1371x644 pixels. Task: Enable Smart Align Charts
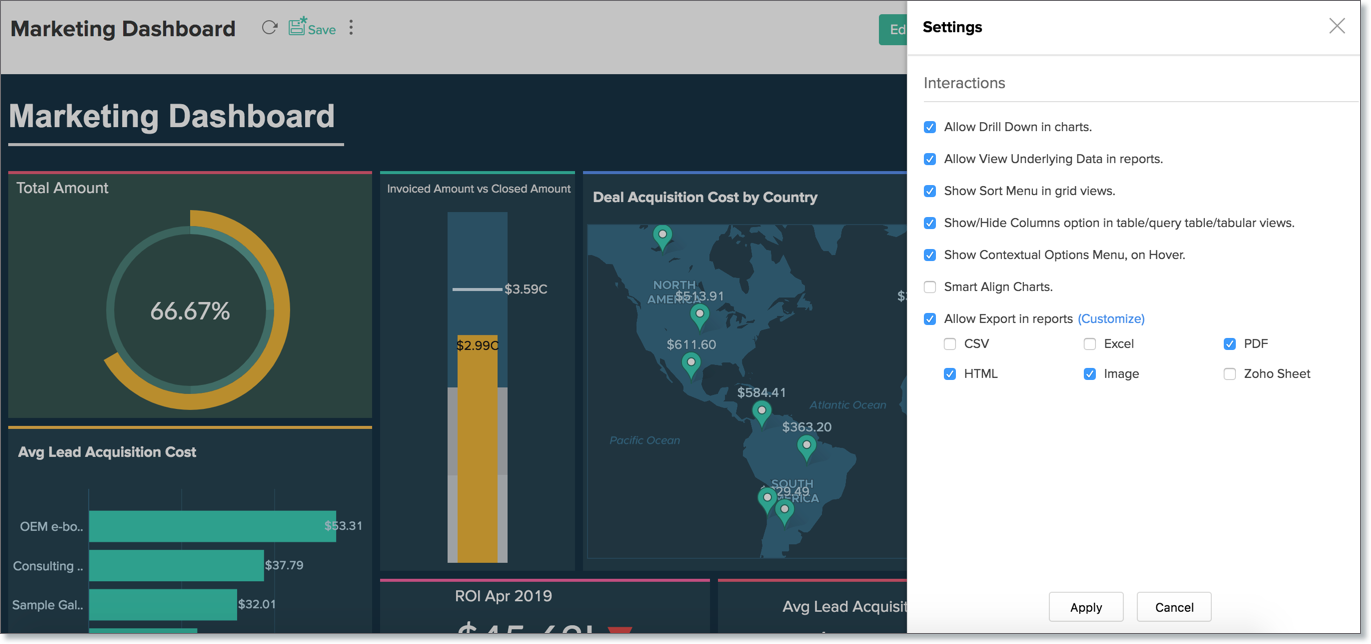[930, 286]
